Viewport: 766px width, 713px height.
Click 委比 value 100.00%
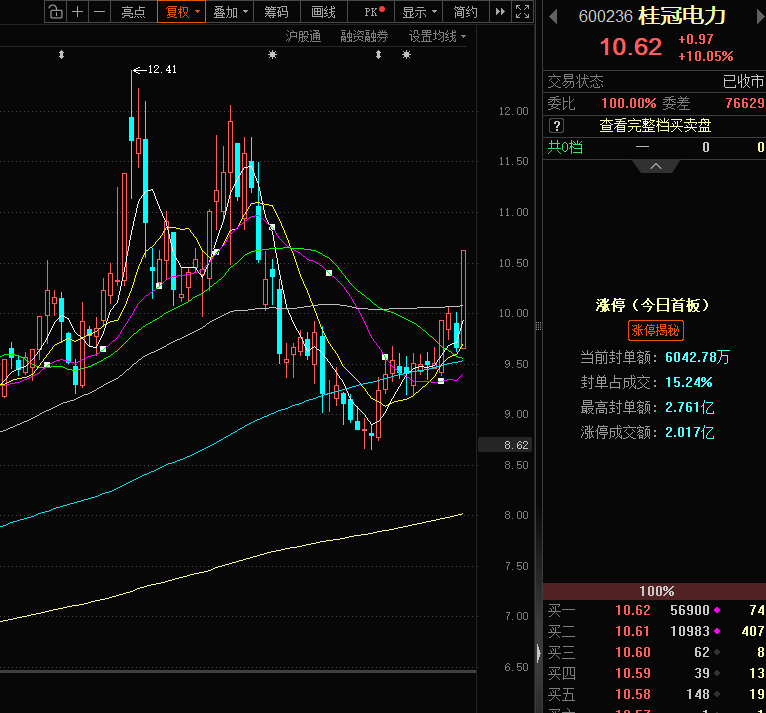click(628, 103)
